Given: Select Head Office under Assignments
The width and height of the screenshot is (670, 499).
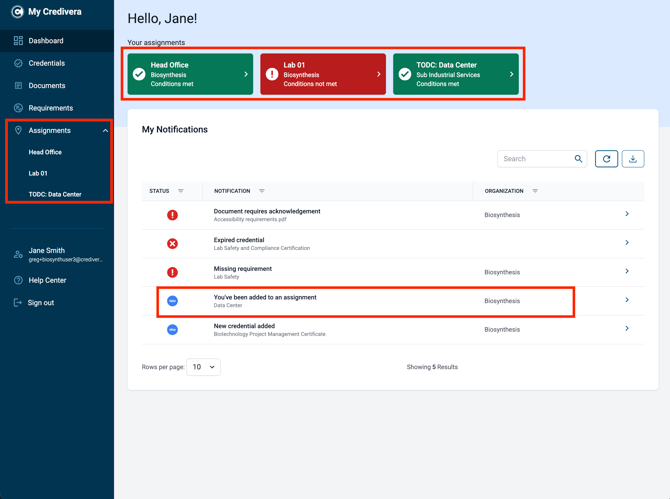Looking at the screenshot, I should [45, 152].
